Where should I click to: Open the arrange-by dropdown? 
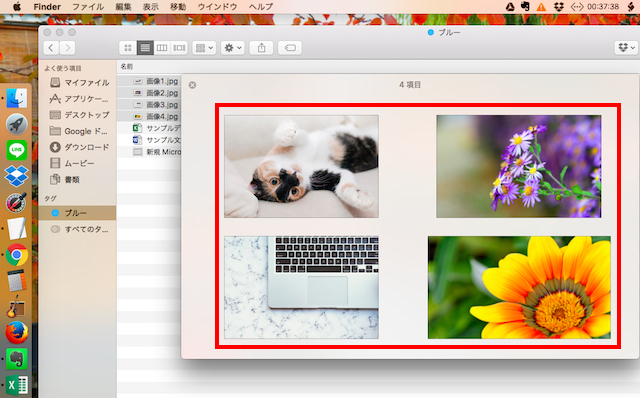click(x=204, y=48)
